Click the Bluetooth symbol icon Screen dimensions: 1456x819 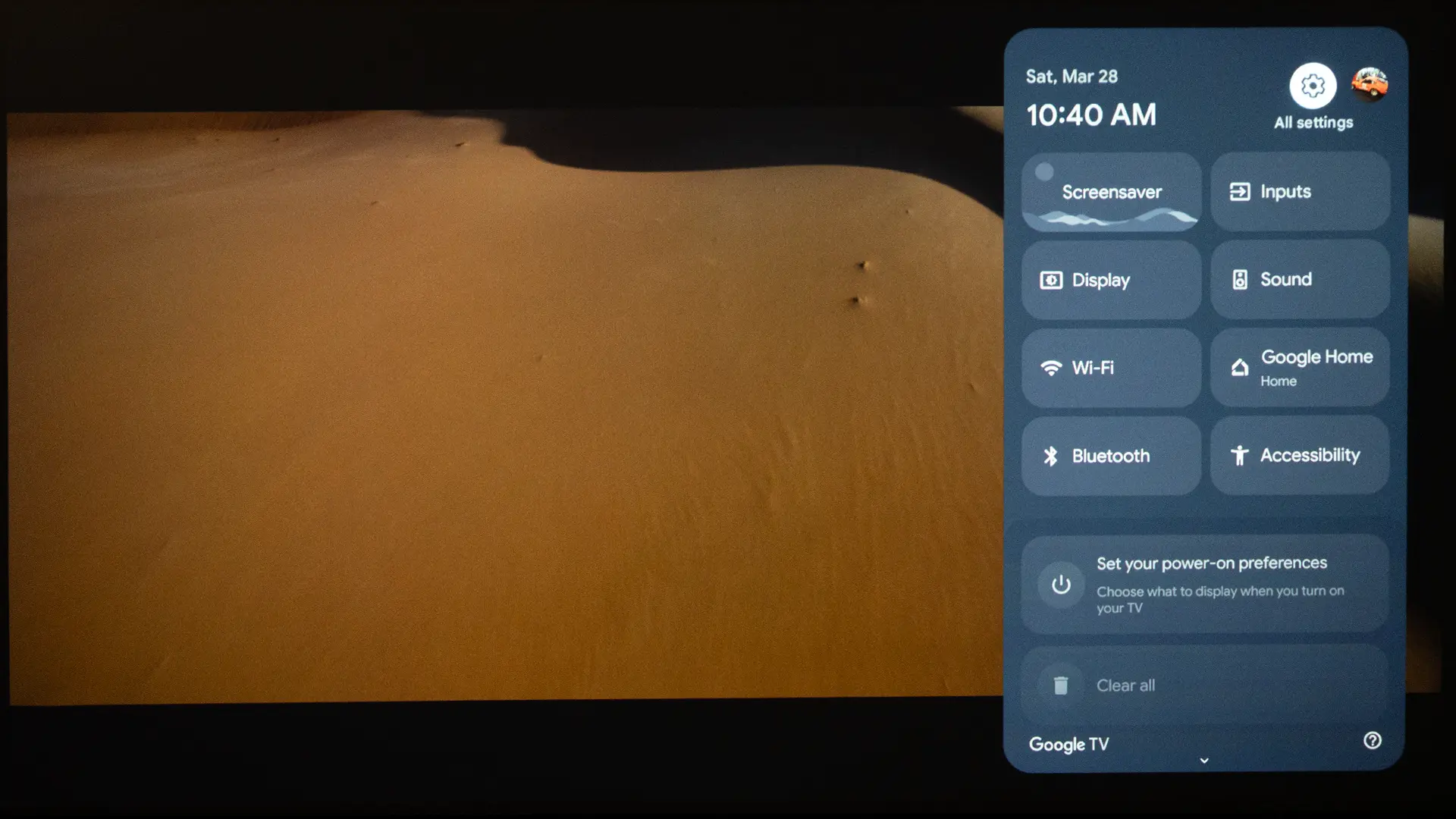(x=1050, y=456)
